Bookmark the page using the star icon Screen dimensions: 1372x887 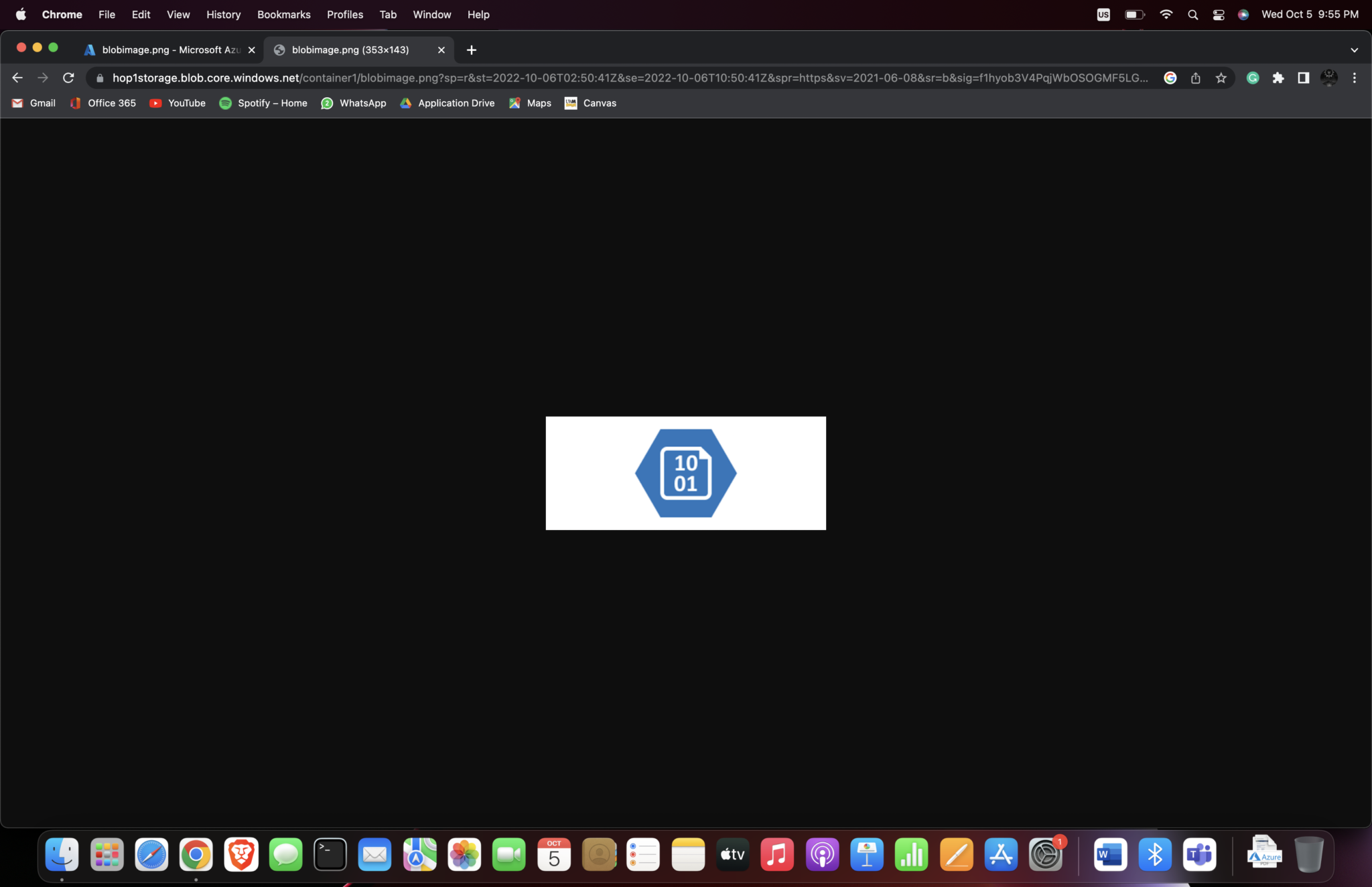point(1220,78)
